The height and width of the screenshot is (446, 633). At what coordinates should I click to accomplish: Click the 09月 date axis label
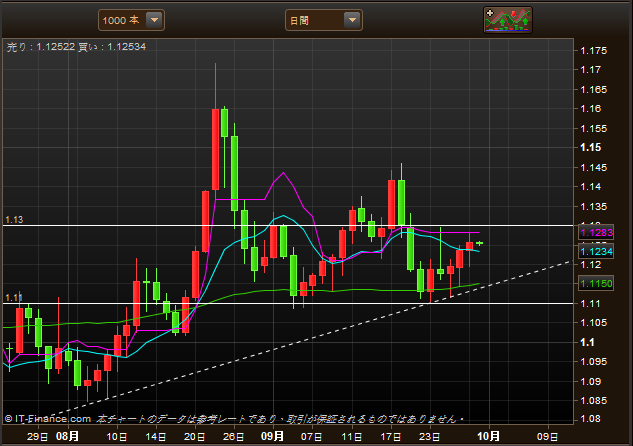[272, 436]
